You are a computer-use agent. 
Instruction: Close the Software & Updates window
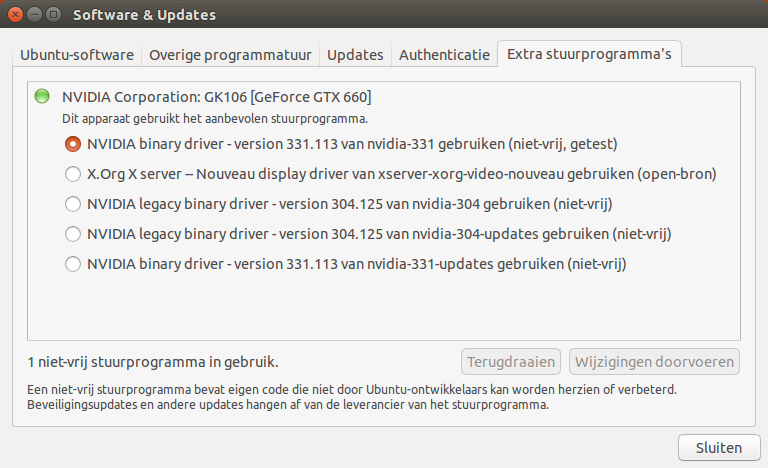[x=16, y=15]
